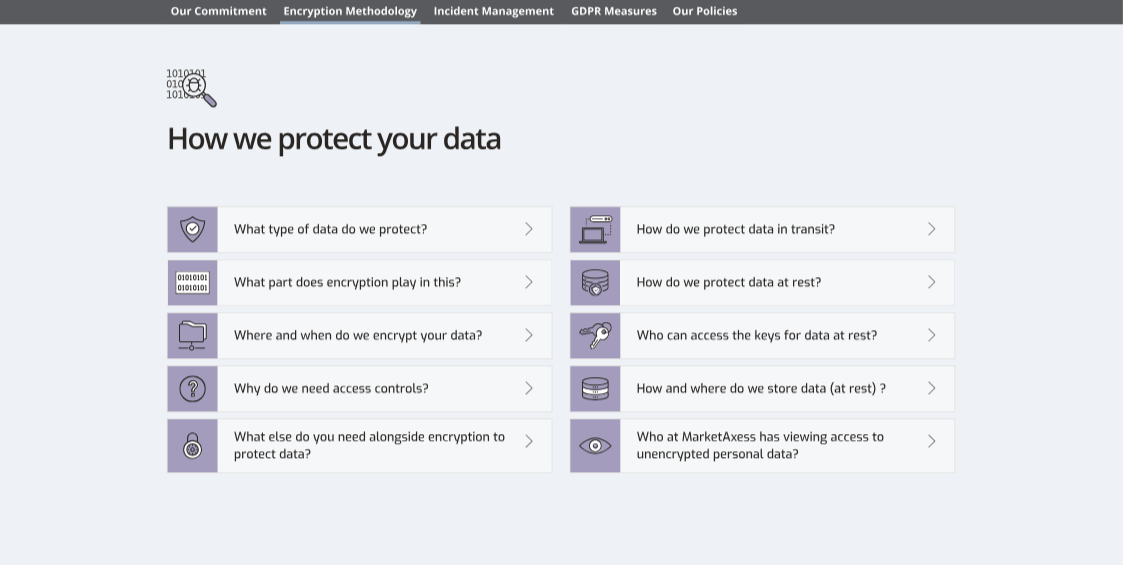Click the shield checkmark icon
Screen dimensions: 1123x565
click(x=192, y=229)
